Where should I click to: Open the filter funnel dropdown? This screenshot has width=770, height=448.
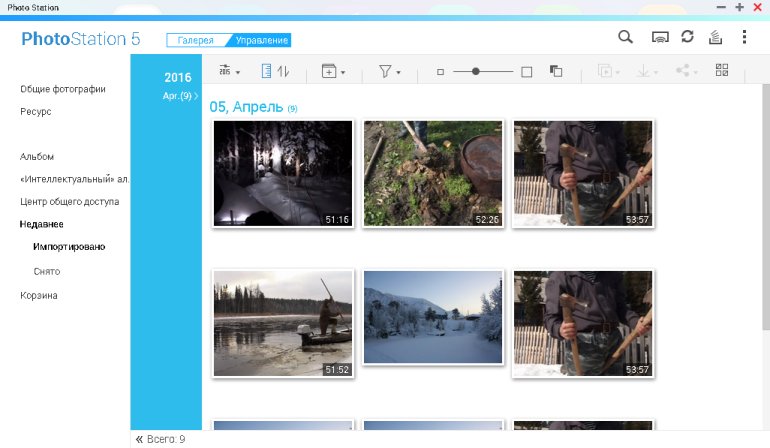389,72
